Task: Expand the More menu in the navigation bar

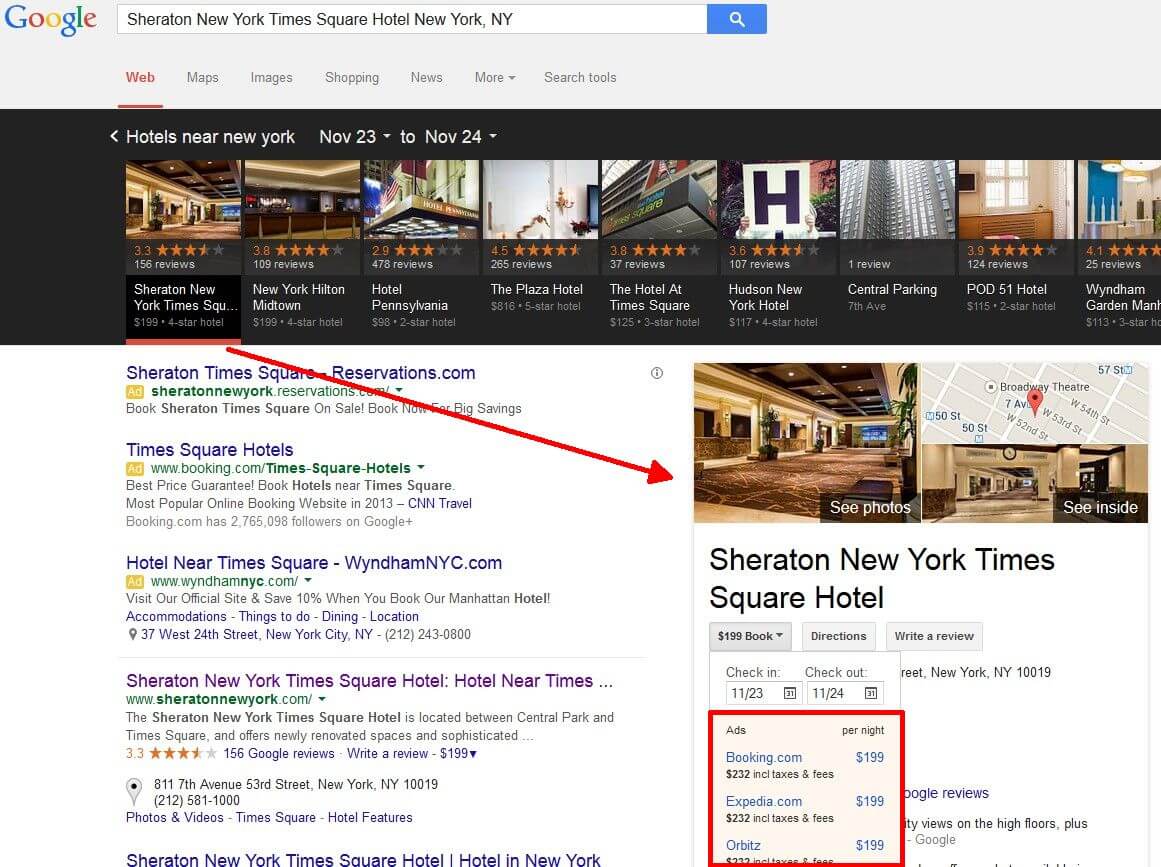Action: [x=494, y=77]
